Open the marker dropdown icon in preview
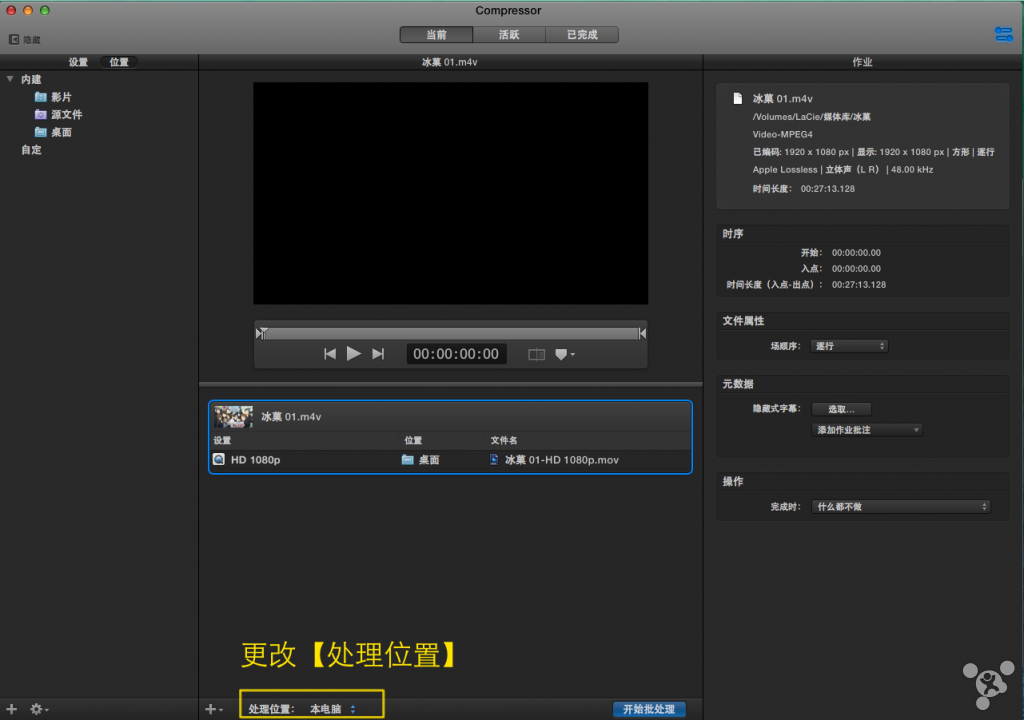Viewport: 1024px width, 720px height. [x=564, y=354]
